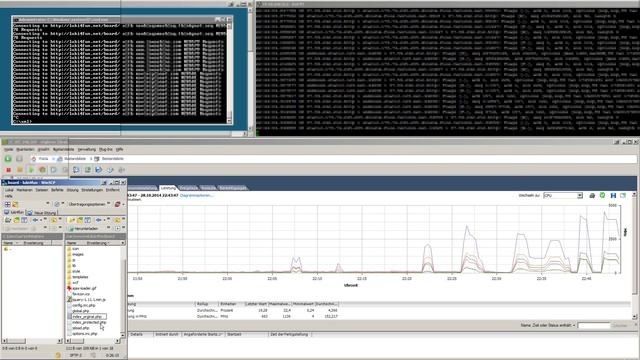Select the images folder in WinSCP remote panel
Image resolution: width=640 pixels, height=360 pixels.
78,254
